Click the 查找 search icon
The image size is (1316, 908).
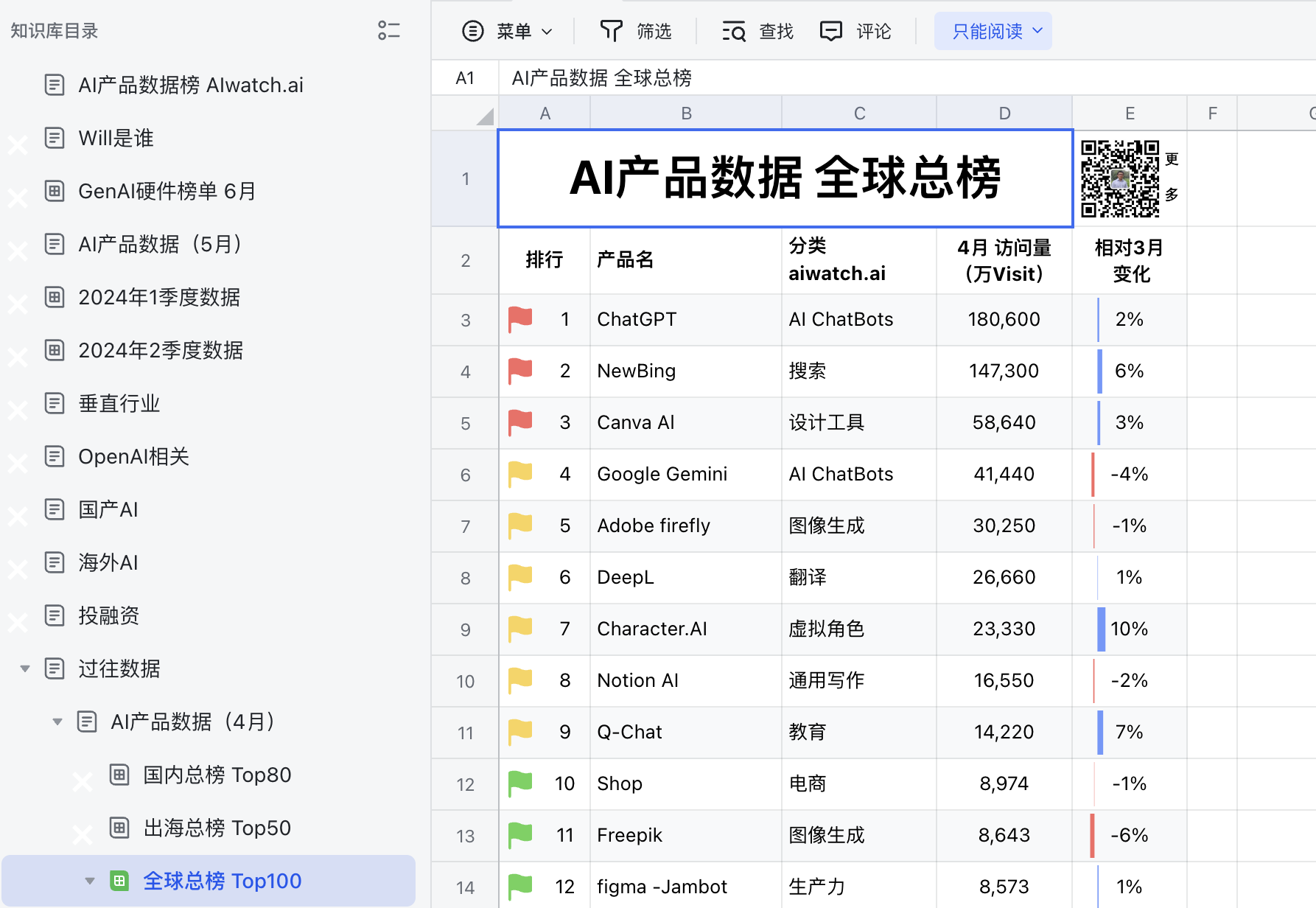(734, 31)
